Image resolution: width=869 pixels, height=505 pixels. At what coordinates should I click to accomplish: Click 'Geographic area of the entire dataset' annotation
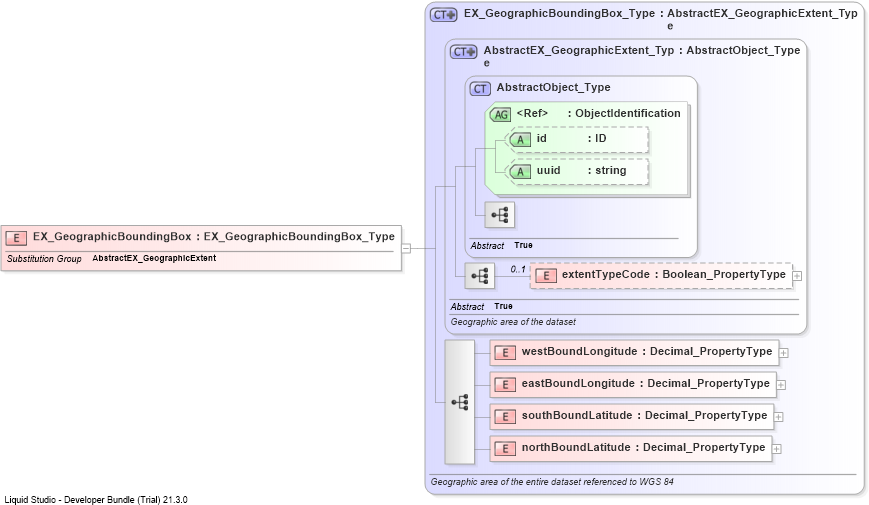click(552, 482)
